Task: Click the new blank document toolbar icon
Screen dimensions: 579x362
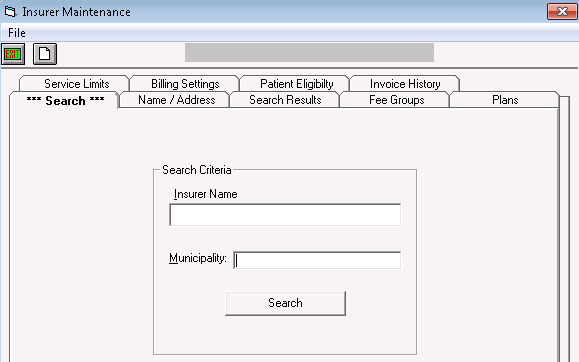Action: pyautogui.click(x=45, y=54)
